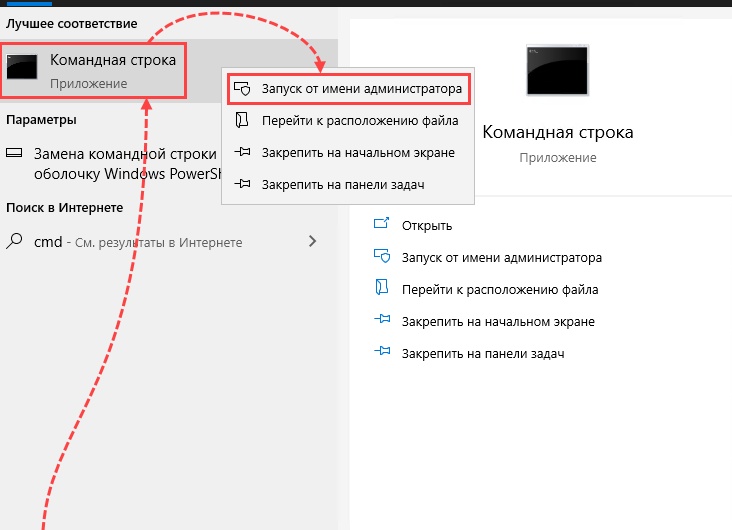Click the settings icon beside Замена командной строки
This screenshot has height=530, width=732.
(14, 152)
